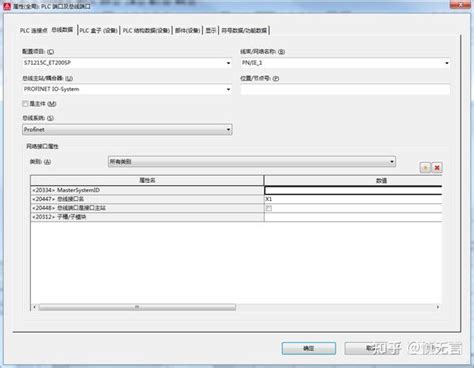Click the 位置/节点号 input field
The height and width of the screenshot is (368, 474).
pyautogui.click(x=345, y=89)
